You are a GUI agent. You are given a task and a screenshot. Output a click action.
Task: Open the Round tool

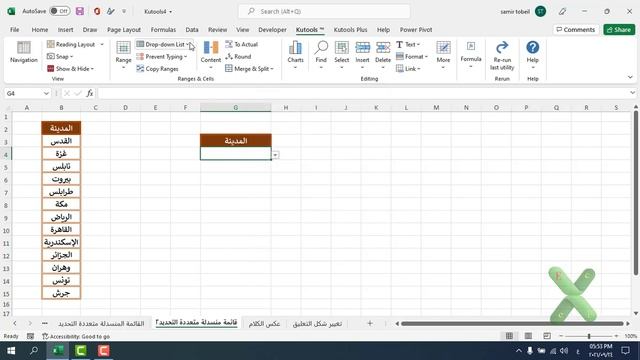pyautogui.click(x=238, y=57)
